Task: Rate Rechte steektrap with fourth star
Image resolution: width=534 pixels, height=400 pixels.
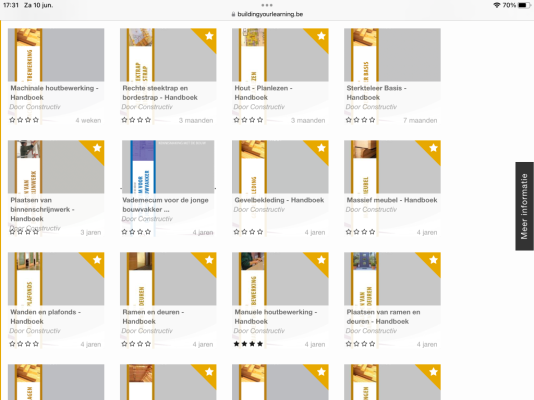Action: [148, 120]
